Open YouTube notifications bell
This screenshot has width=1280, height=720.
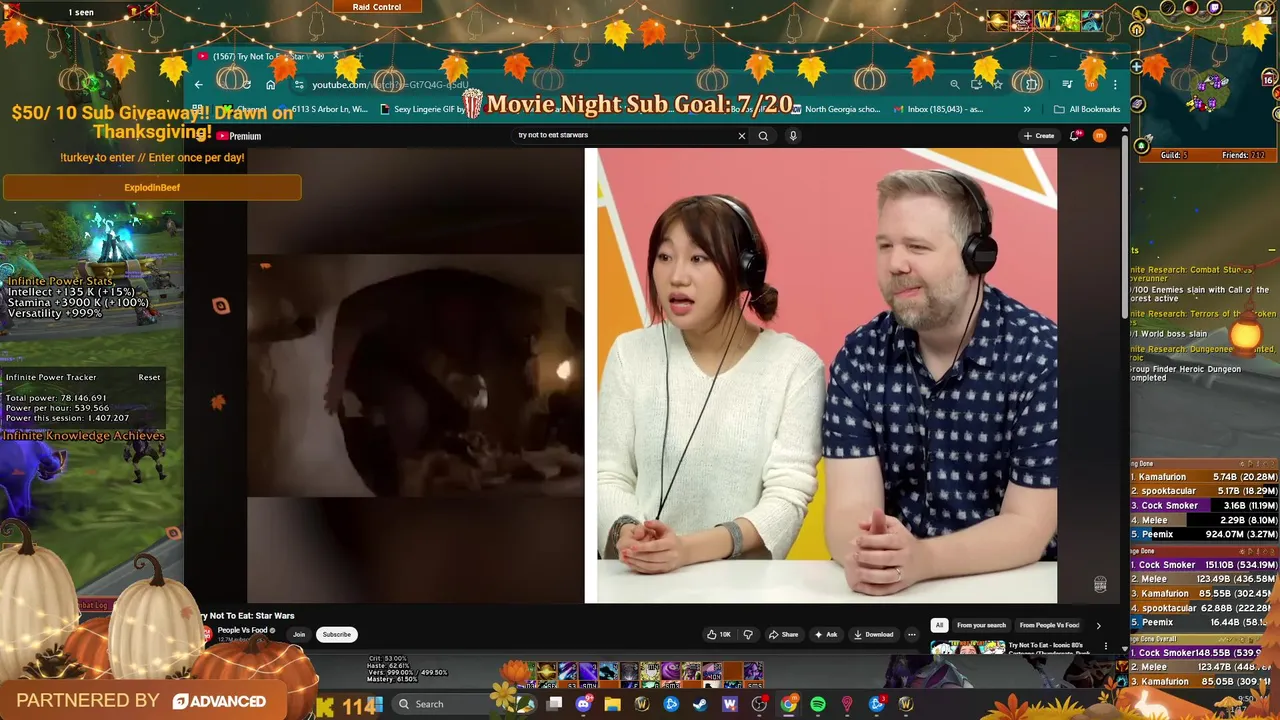tap(1075, 136)
